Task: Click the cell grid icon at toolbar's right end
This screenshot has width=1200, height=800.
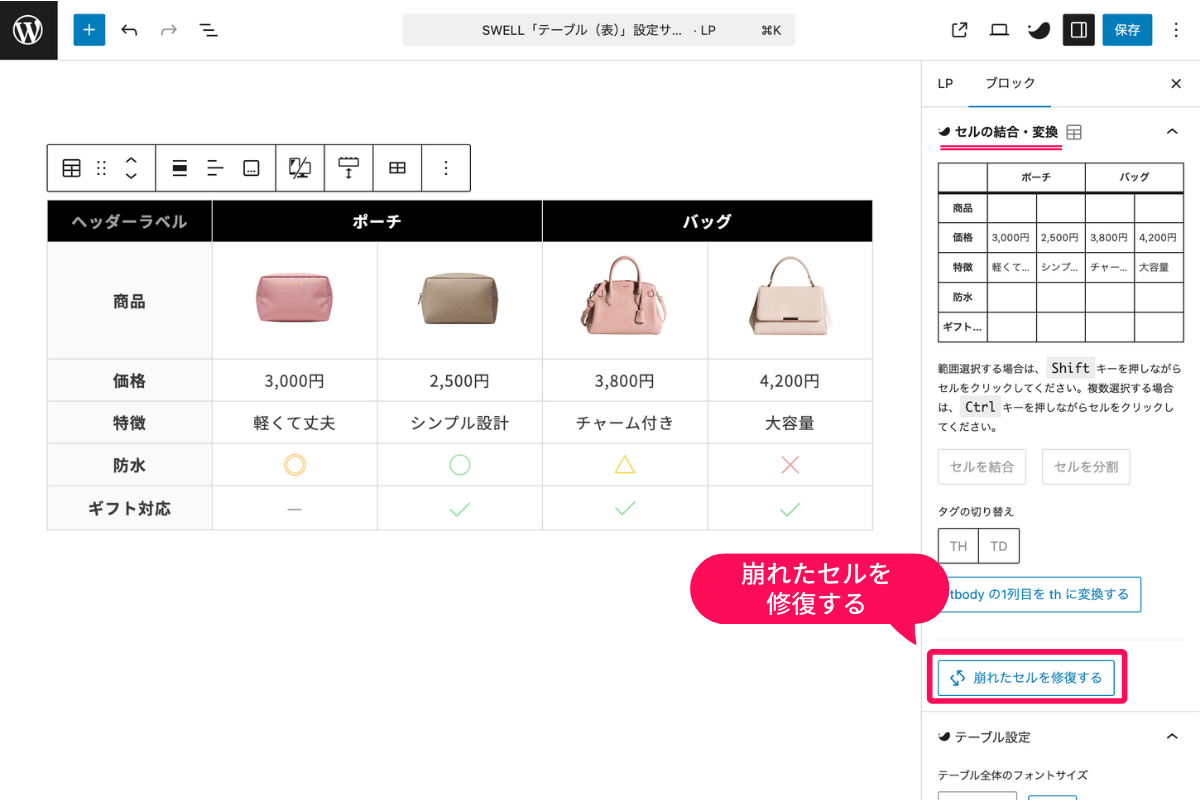Action: [x=397, y=168]
